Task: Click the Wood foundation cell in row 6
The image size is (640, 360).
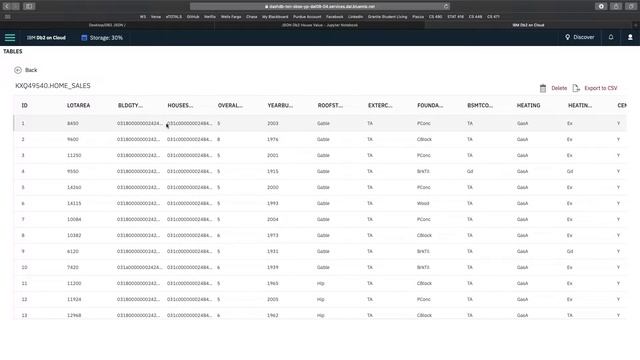Action: [x=423, y=203]
